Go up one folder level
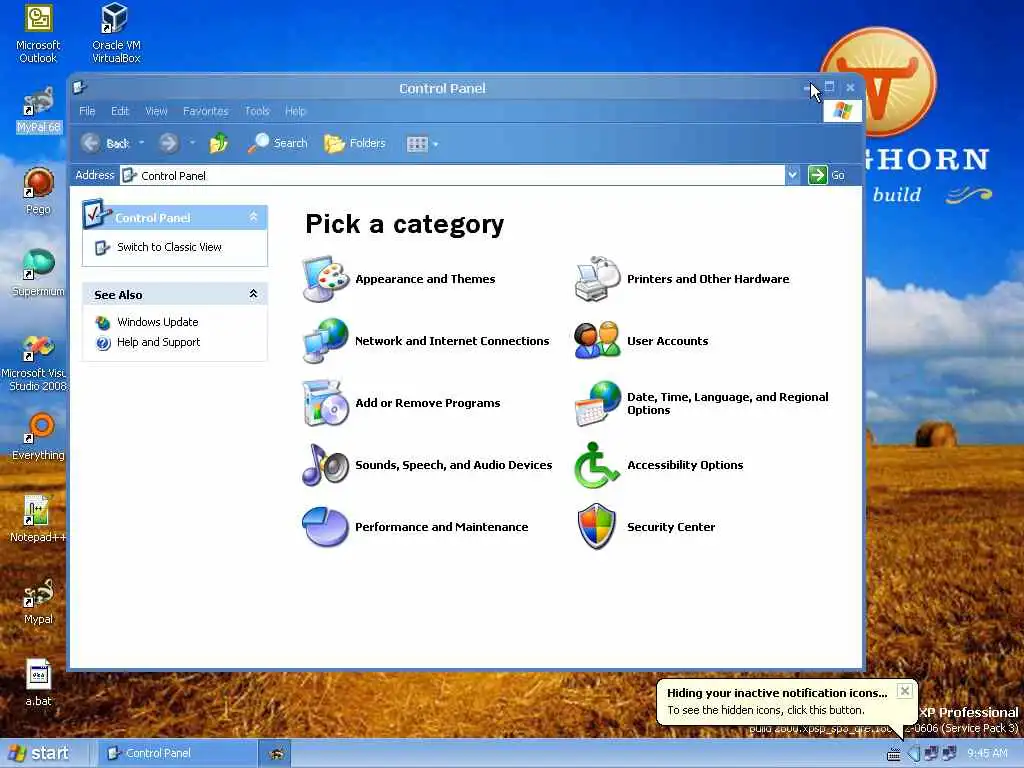Image resolution: width=1024 pixels, height=768 pixels. click(x=219, y=143)
